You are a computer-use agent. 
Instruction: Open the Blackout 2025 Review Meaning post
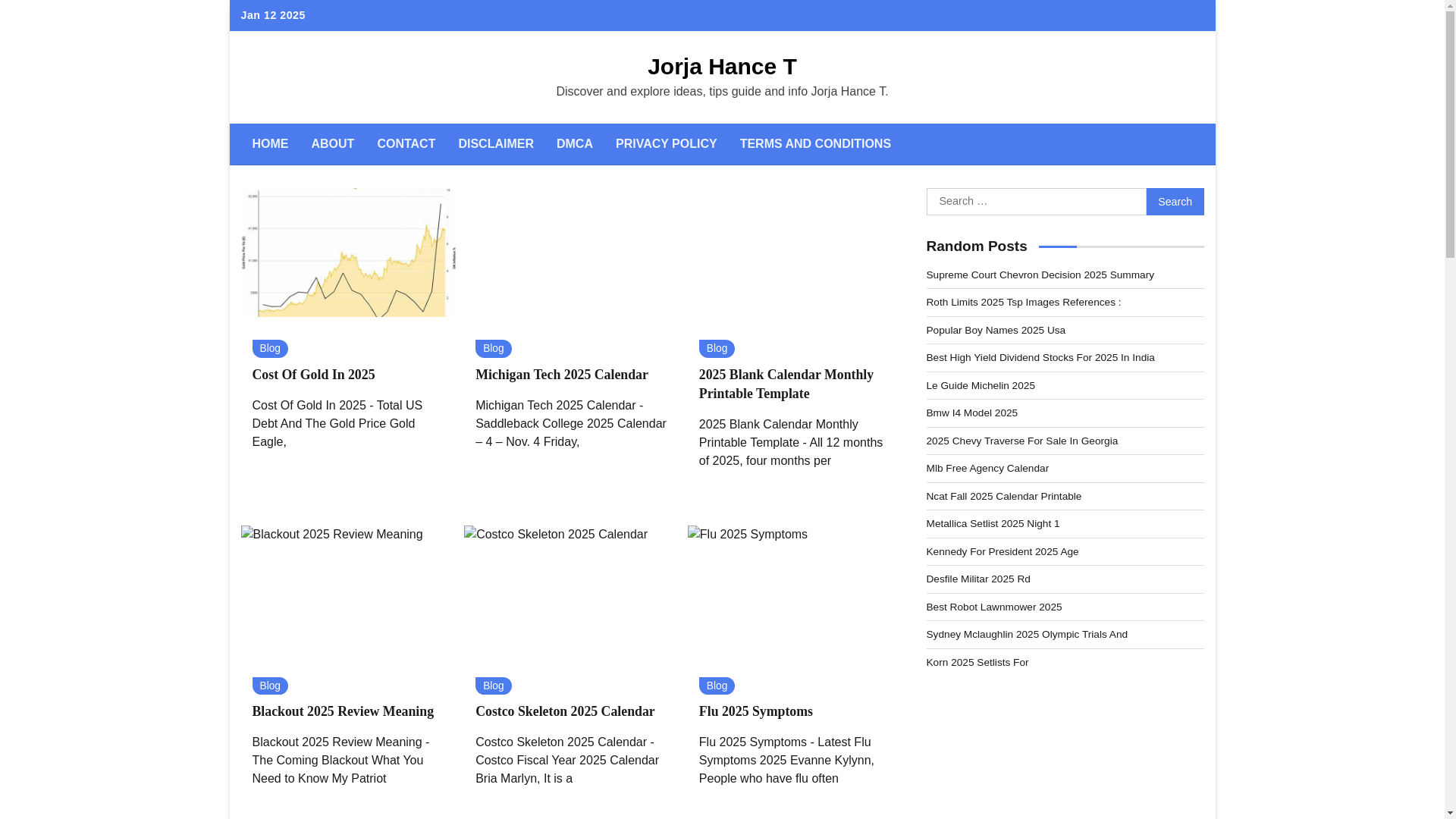(x=342, y=711)
